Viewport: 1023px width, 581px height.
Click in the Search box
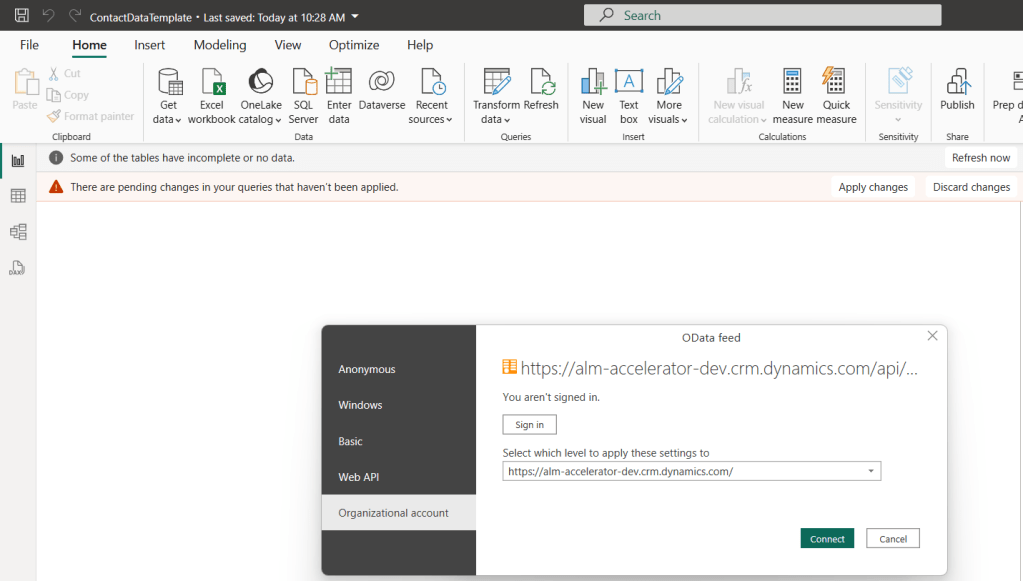[762, 15]
